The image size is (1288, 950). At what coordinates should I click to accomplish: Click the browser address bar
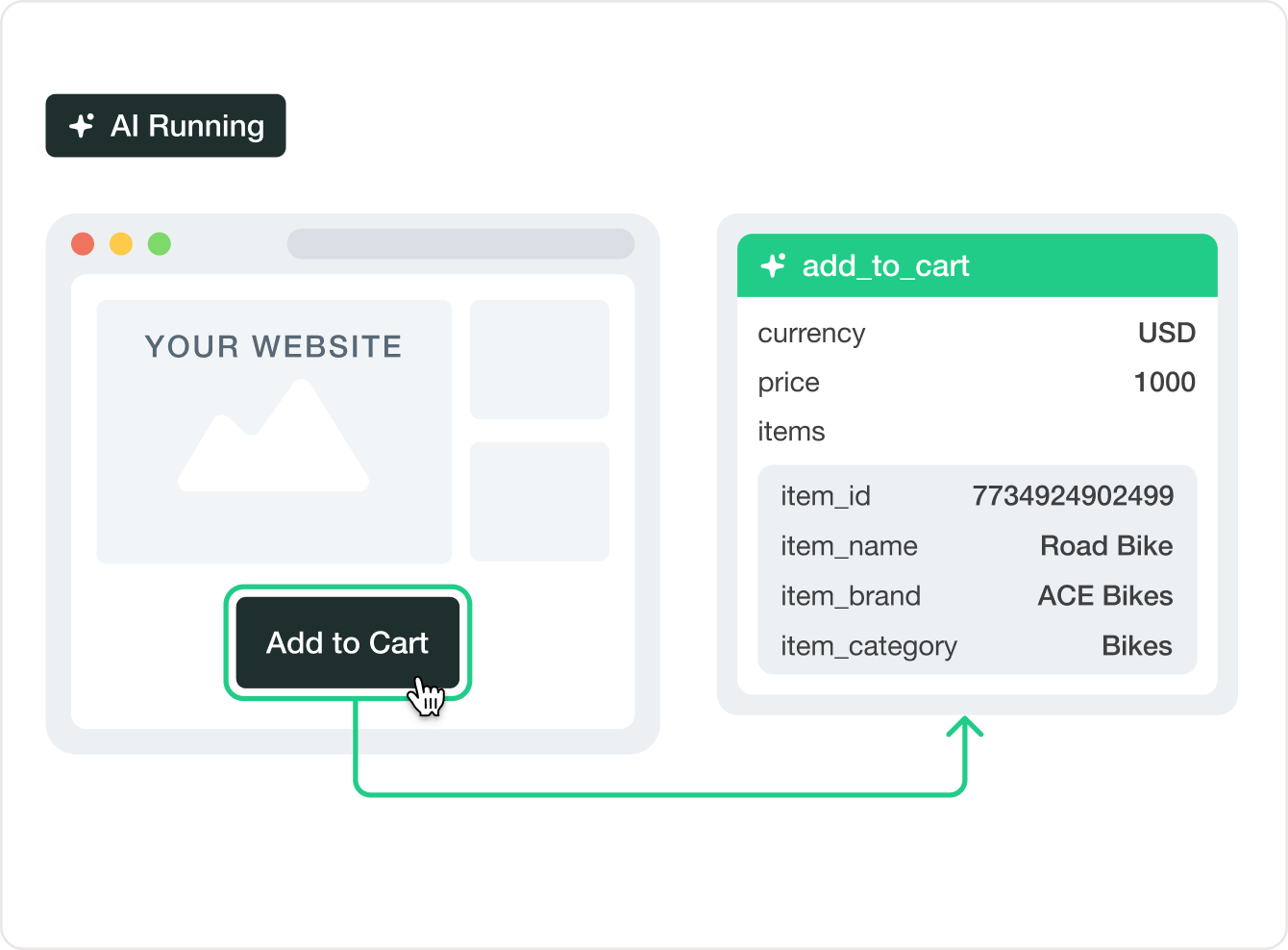pyautogui.click(x=460, y=244)
